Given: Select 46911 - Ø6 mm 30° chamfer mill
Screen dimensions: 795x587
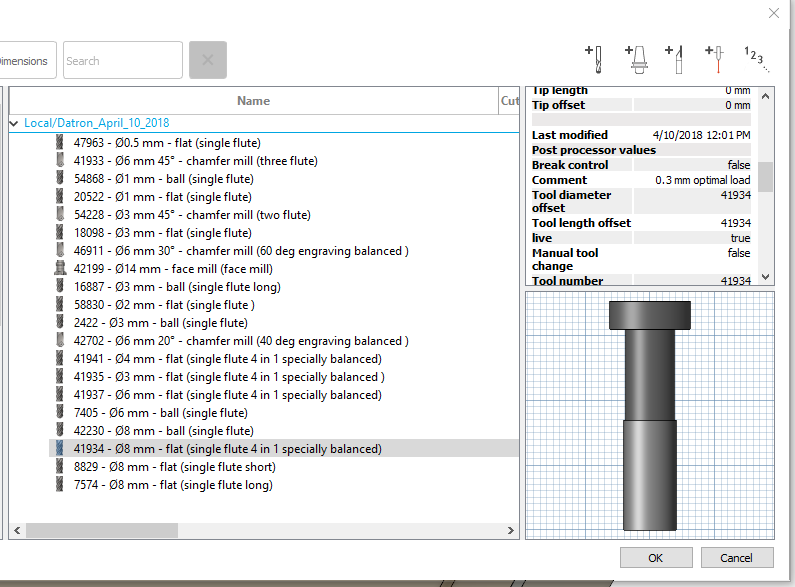Looking at the screenshot, I should point(241,251).
